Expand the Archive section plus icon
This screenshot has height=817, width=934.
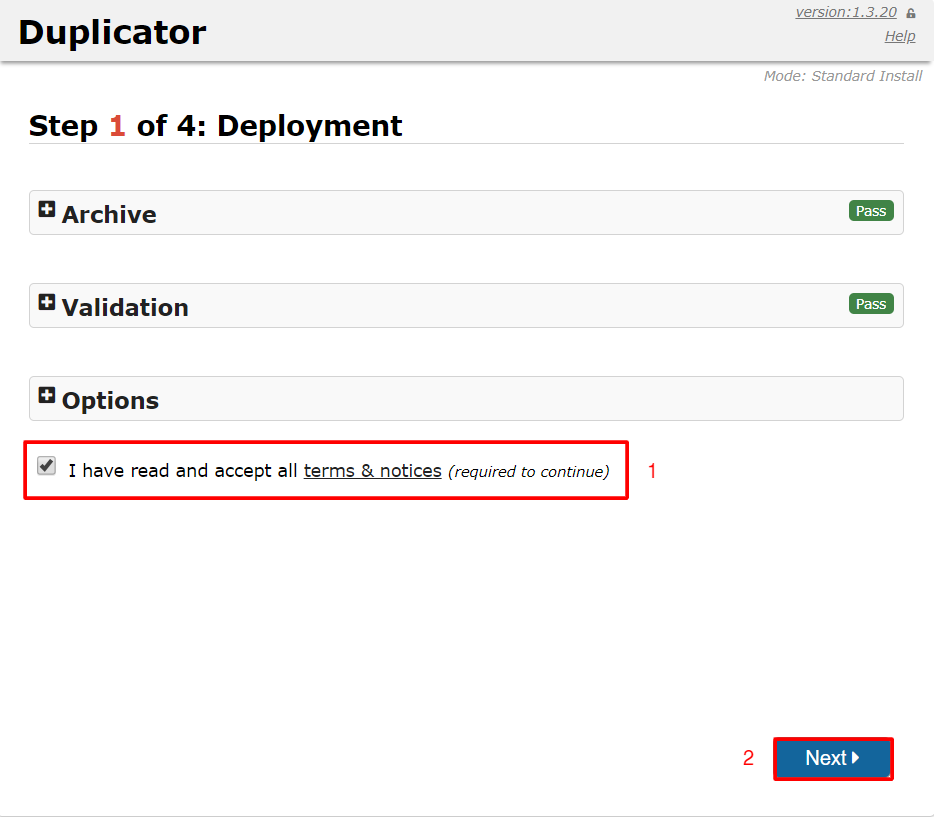46,209
